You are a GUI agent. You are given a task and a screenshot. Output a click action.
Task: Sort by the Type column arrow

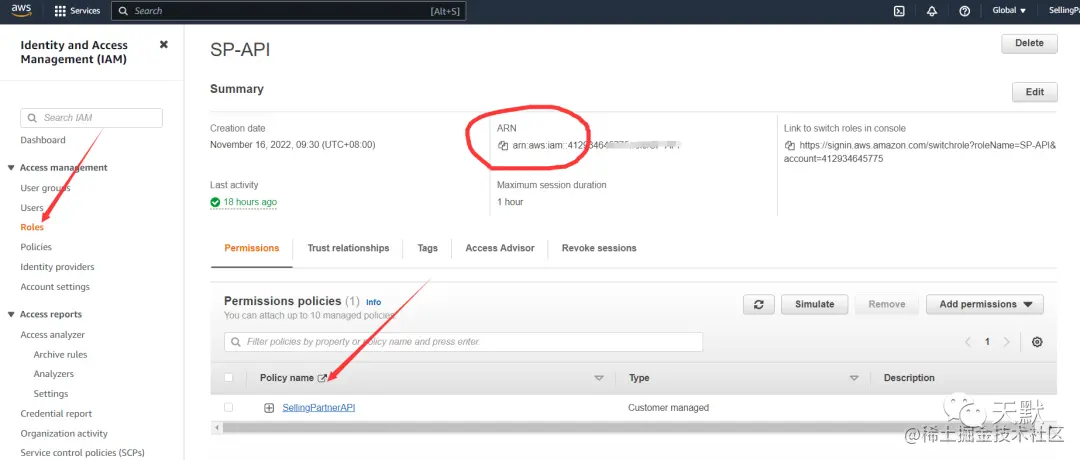click(x=854, y=378)
